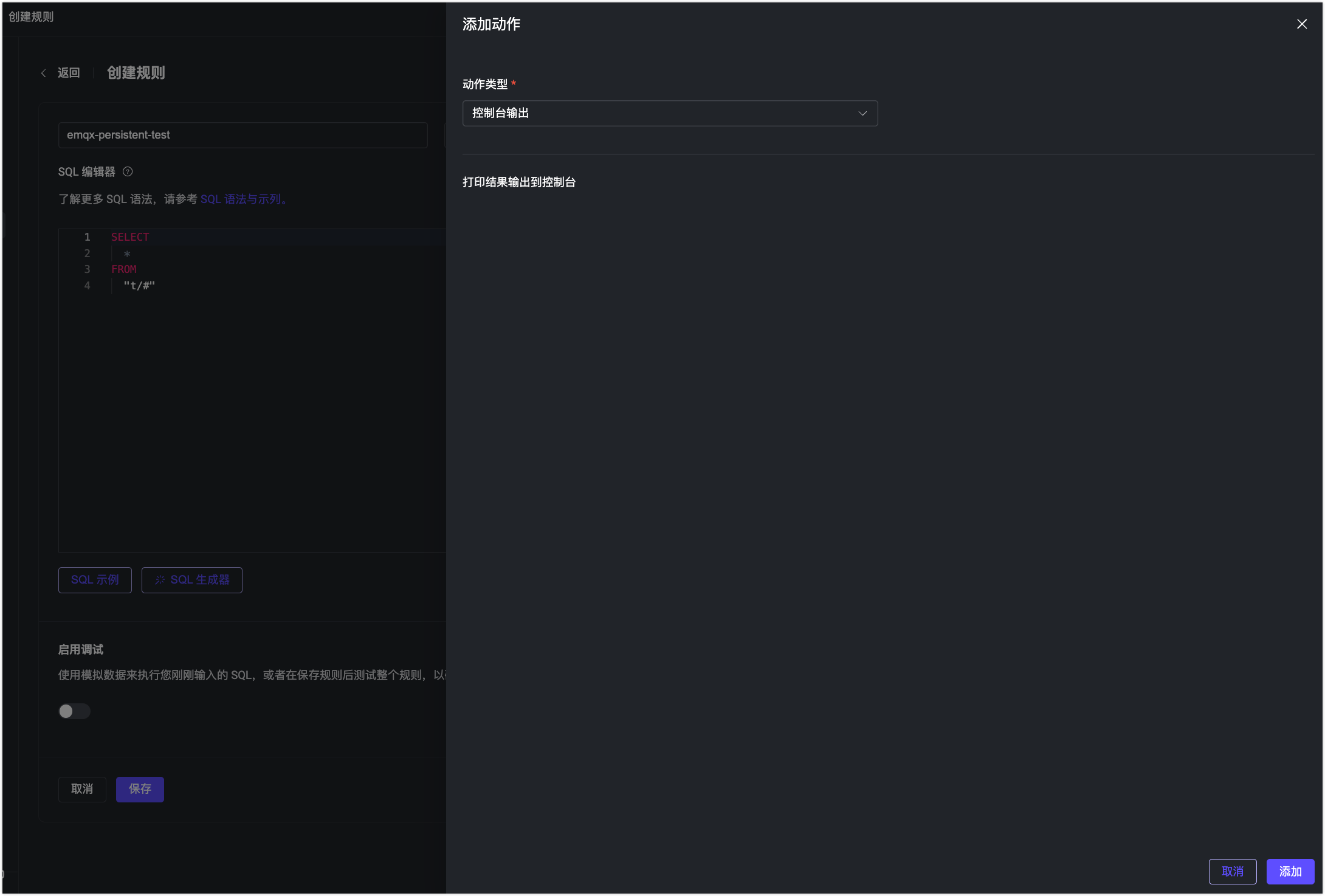1325x896 pixels.
Task: Open SQL 语法与示例 link
Action: 243,199
